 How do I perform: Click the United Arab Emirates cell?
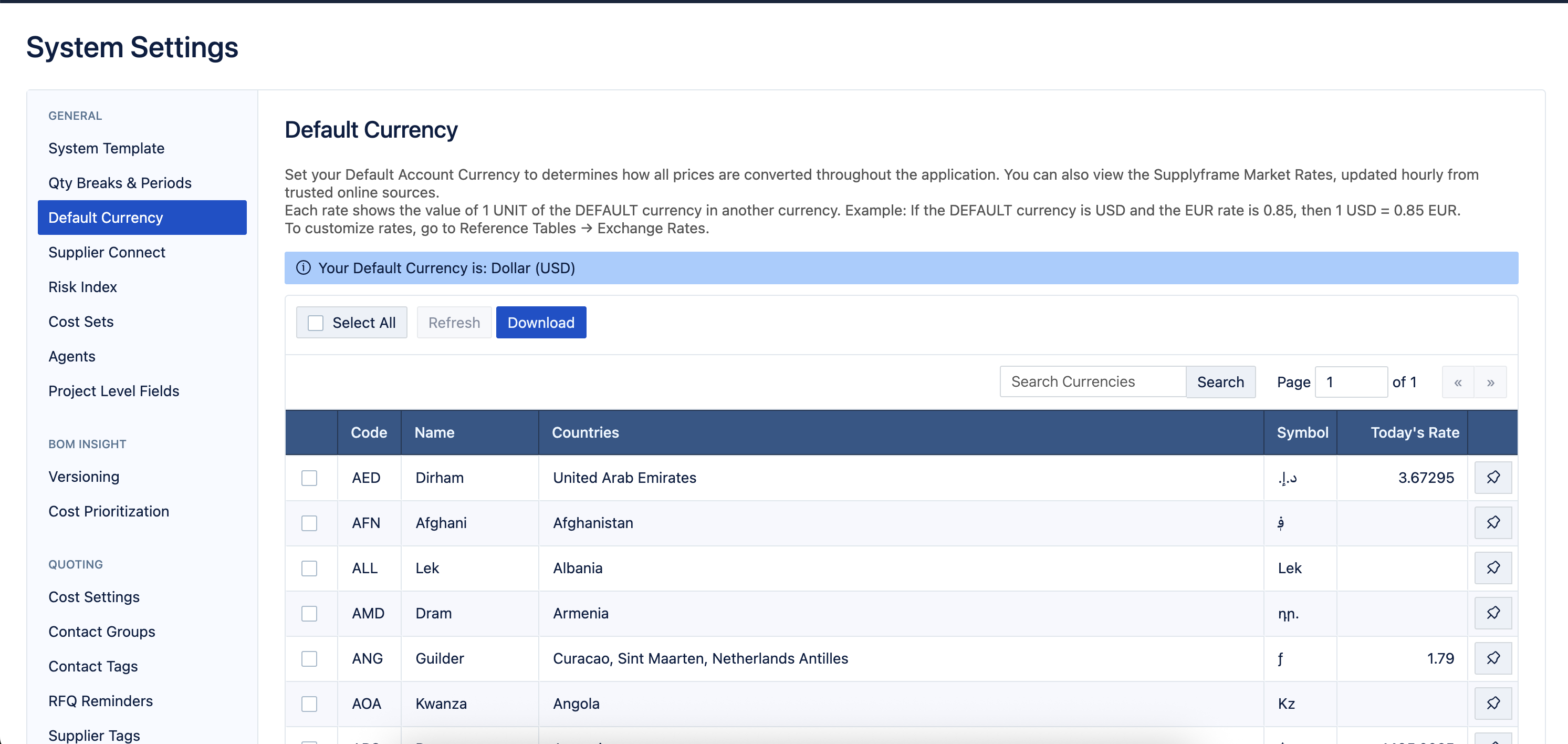point(901,478)
